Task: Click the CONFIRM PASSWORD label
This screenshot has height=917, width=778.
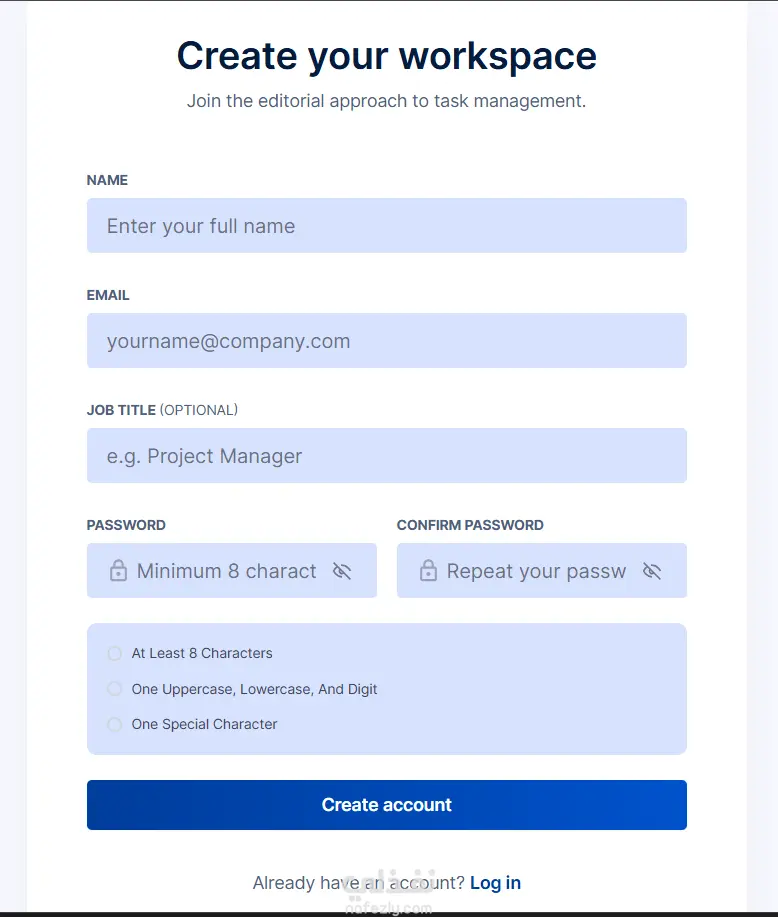Action: click(x=470, y=525)
